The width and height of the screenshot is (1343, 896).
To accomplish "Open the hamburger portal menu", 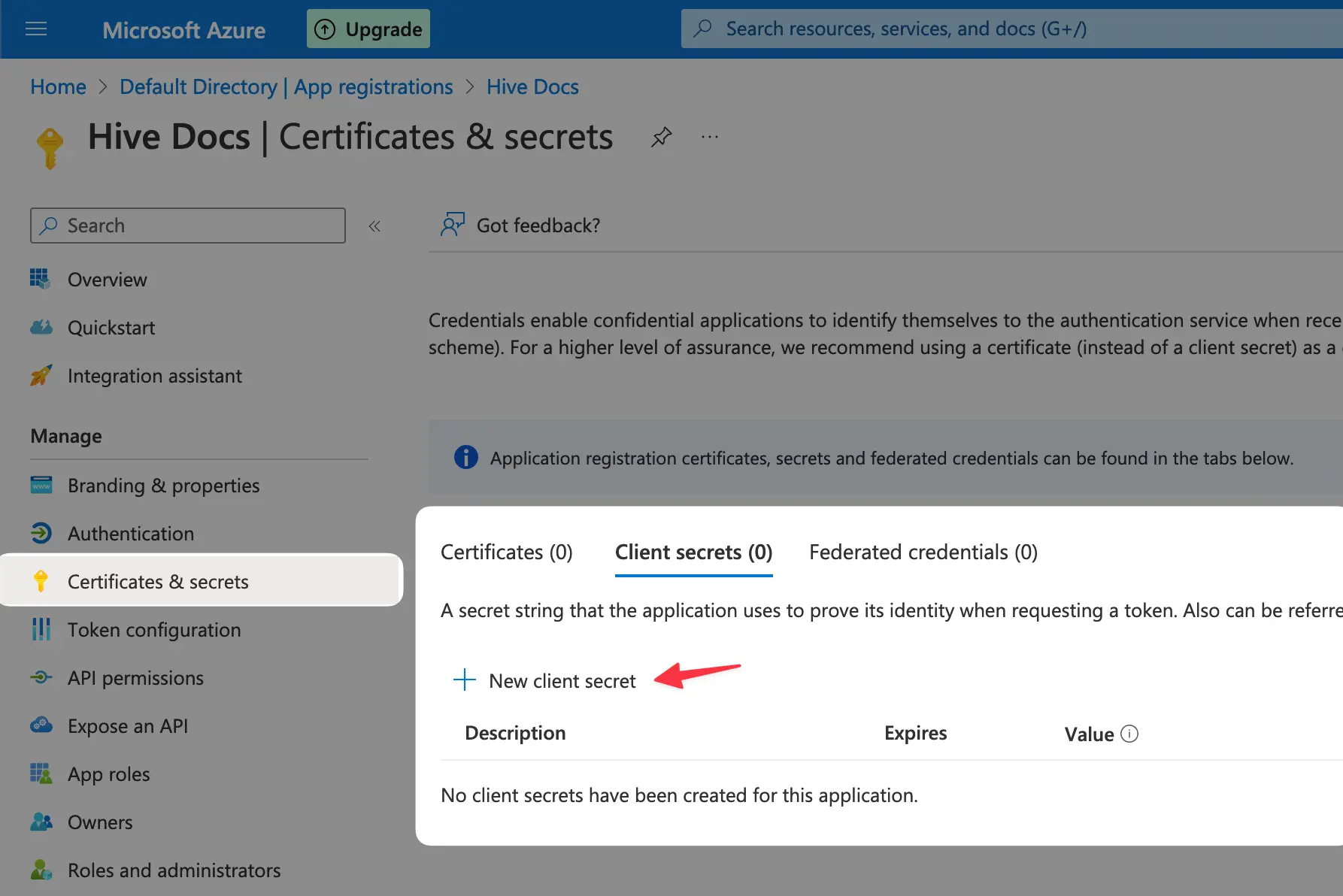I will pyautogui.click(x=36, y=29).
